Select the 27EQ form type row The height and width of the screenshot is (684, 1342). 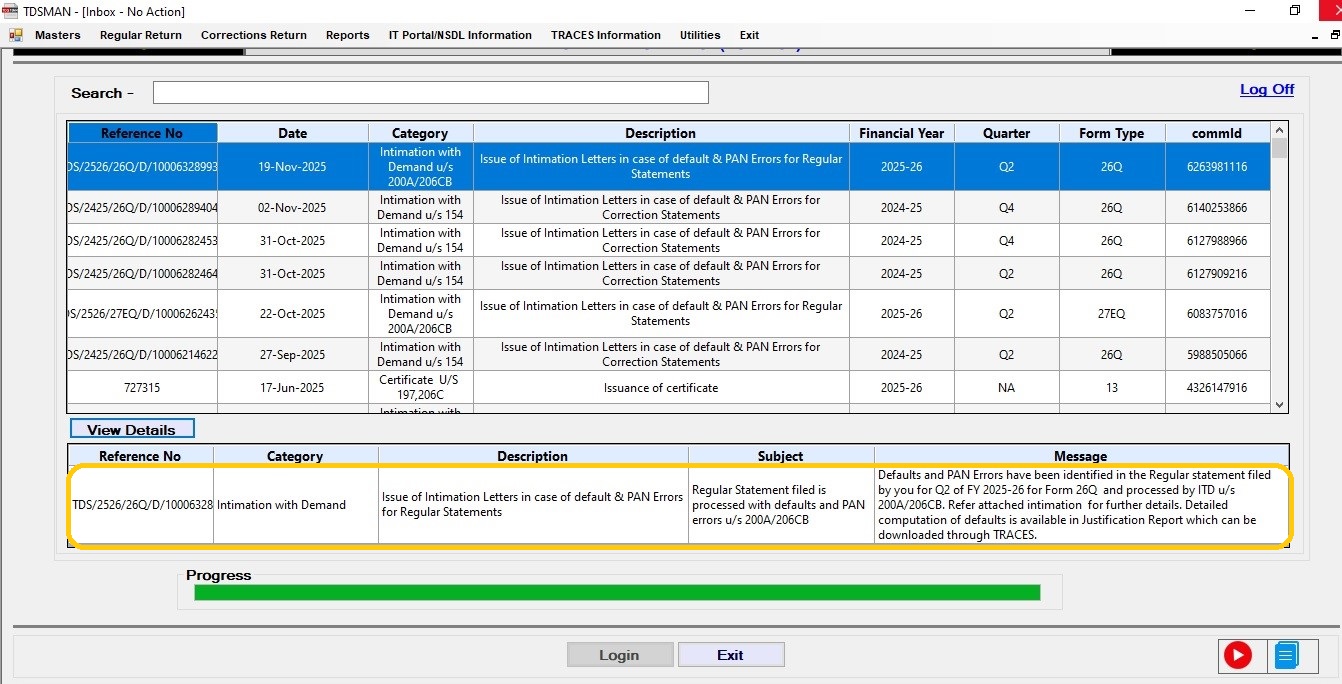click(1111, 314)
